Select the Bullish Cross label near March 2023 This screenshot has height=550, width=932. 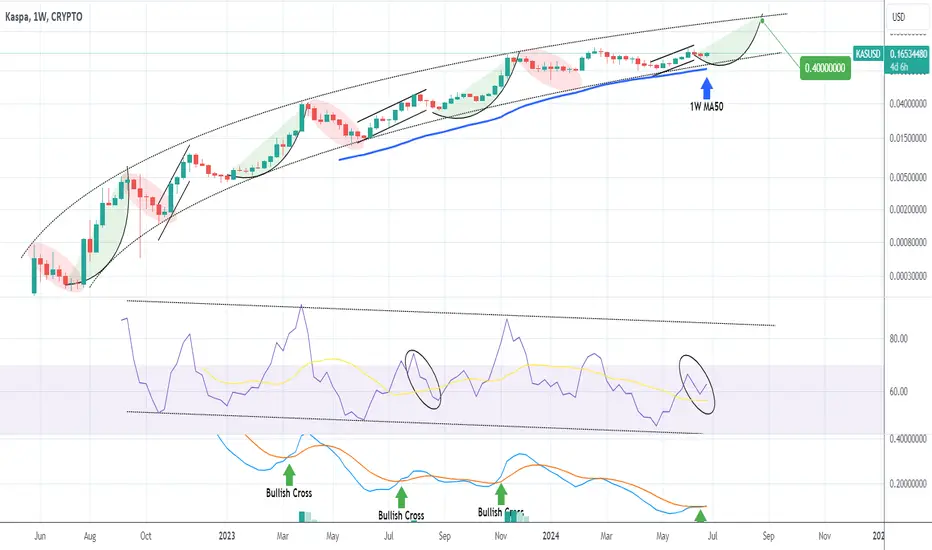[289, 493]
